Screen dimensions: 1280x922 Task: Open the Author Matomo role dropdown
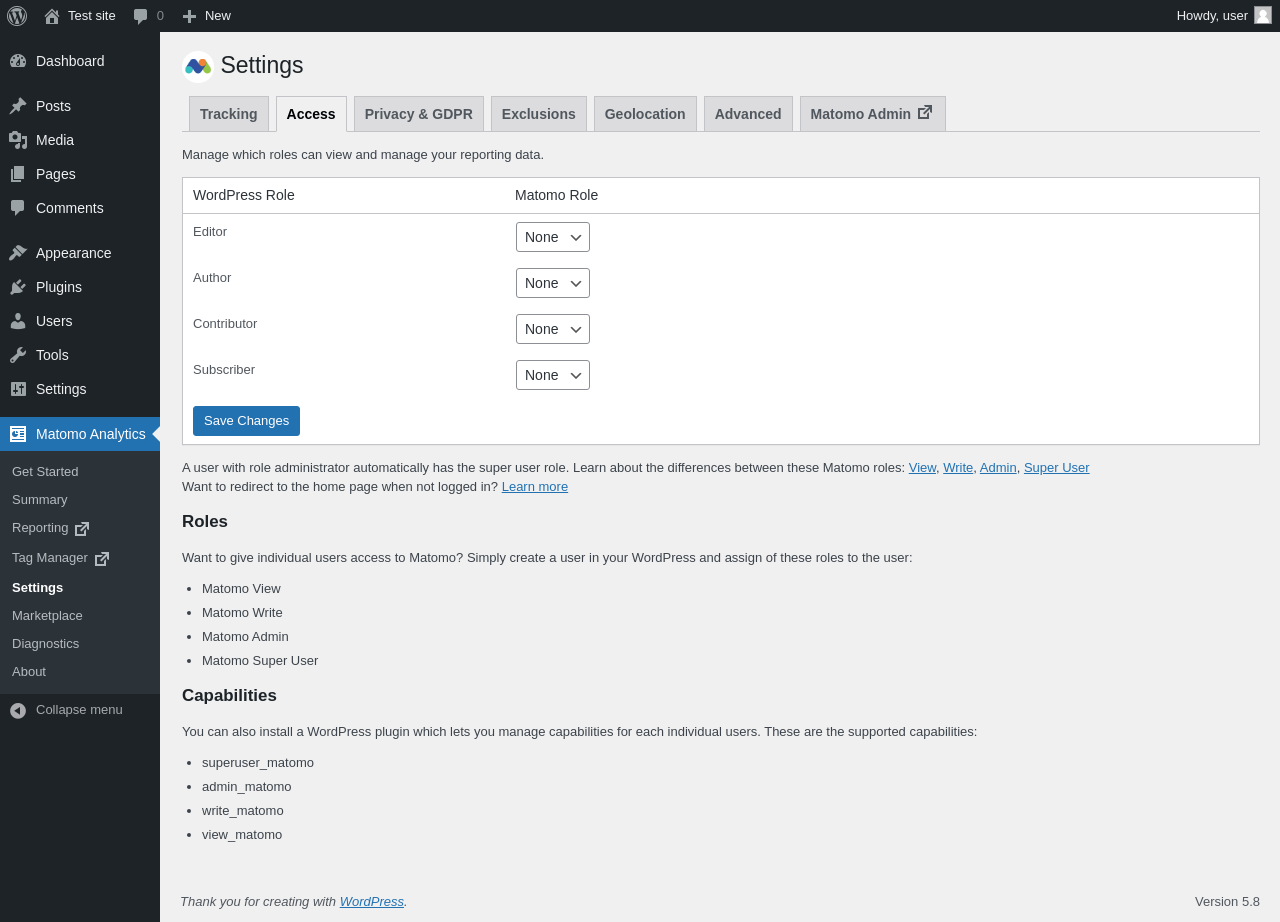(x=553, y=283)
